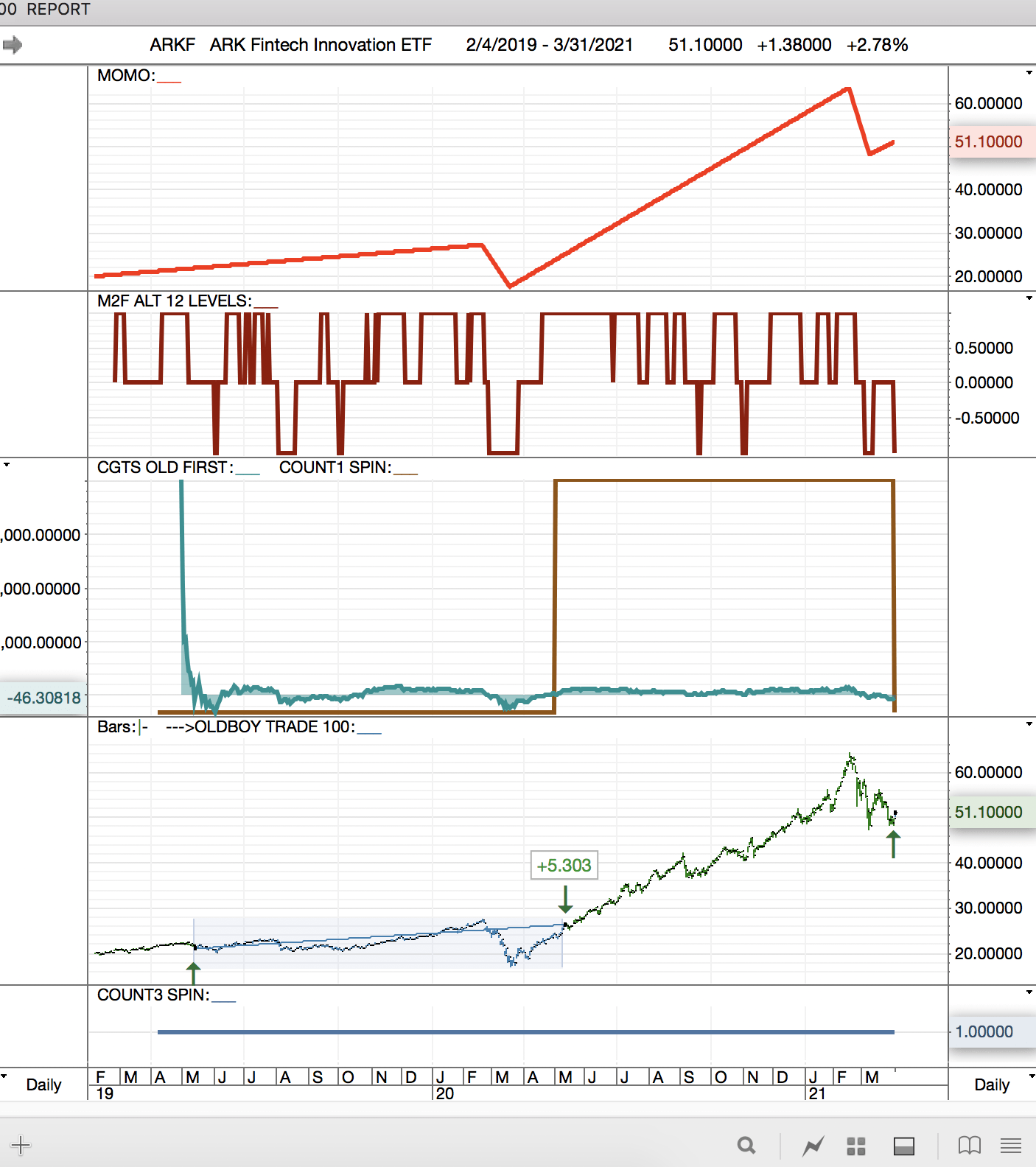Click the COUNT3 SPIN blue legend swatch

point(223,1000)
